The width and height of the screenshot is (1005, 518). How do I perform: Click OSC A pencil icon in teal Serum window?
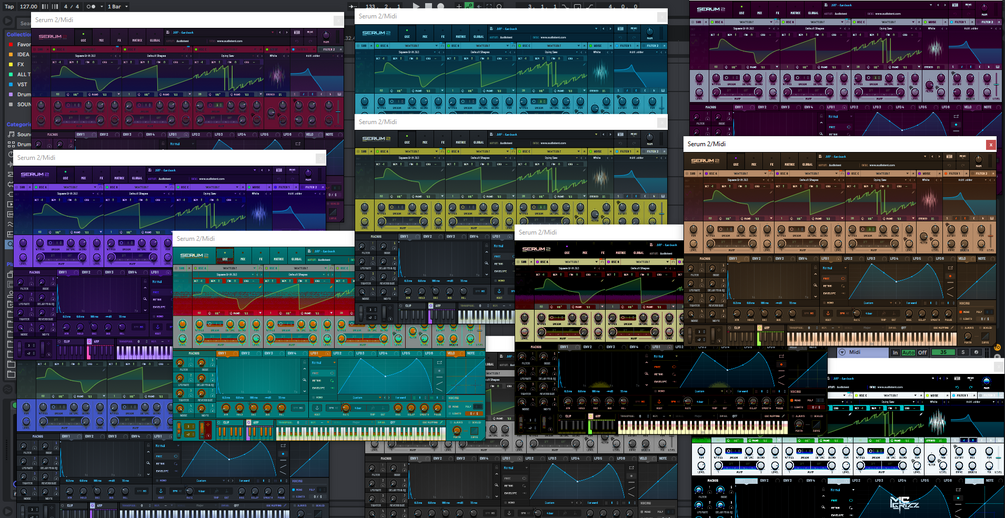coord(260,287)
